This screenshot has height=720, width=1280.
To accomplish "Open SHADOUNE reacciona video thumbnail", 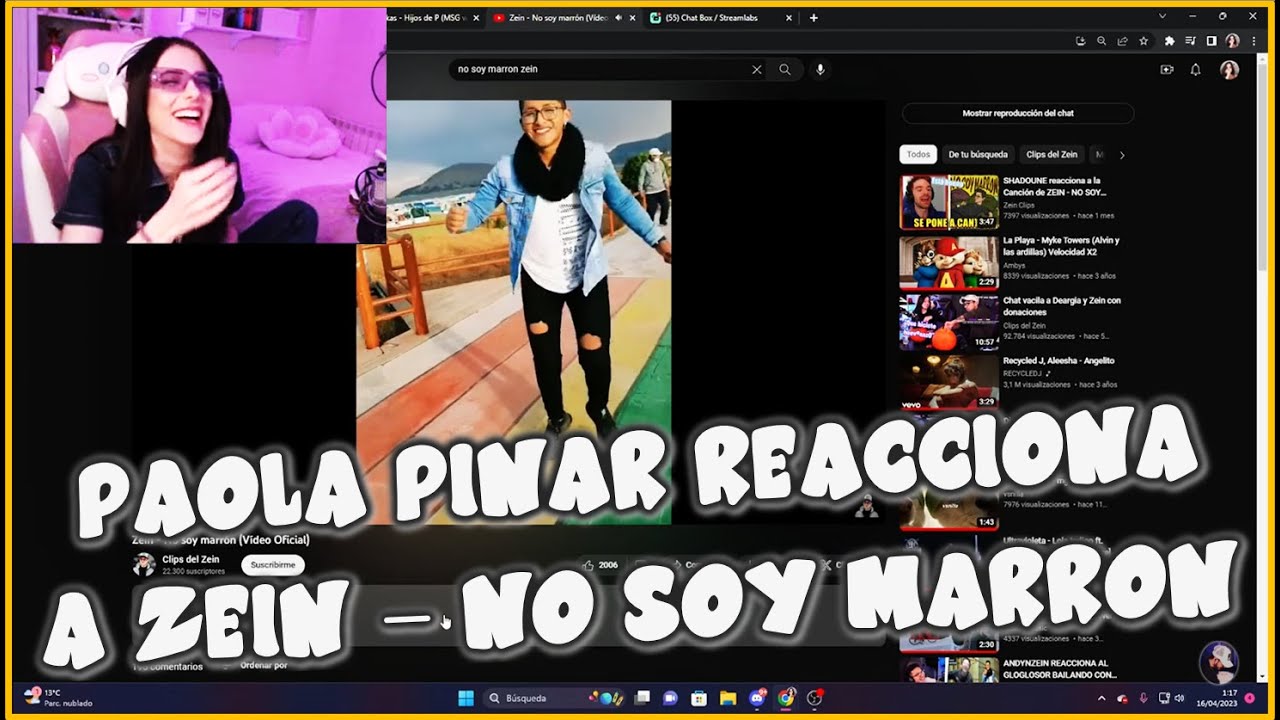I will pyautogui.click(x=949, y=203).
